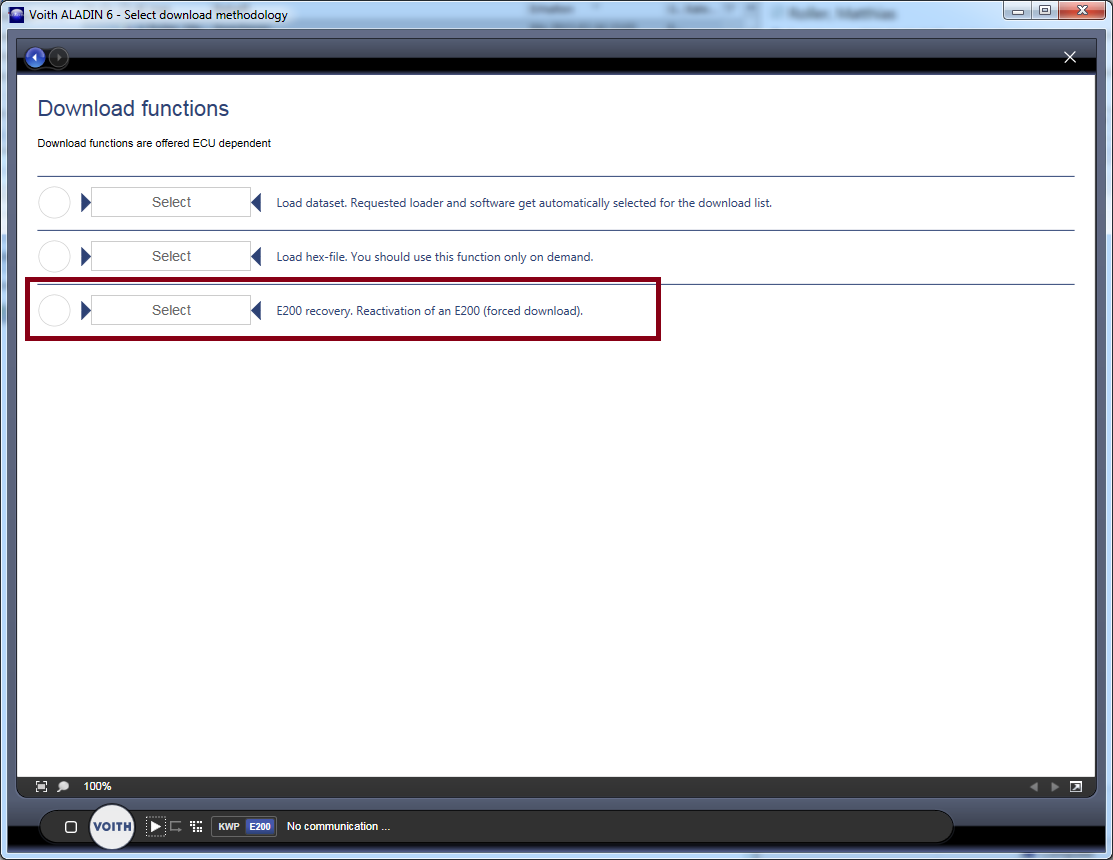This screenshot has width=1113, height=860.
Task: Go to next page with the bottom-right right arrow
Action: click(x=1055, y=786)
